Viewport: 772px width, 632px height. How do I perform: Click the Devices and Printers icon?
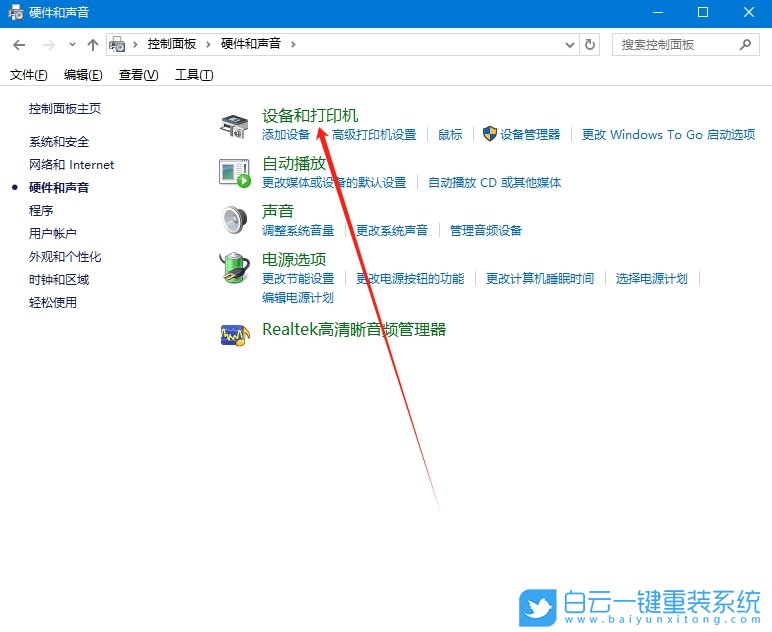(x=234, y=126)
